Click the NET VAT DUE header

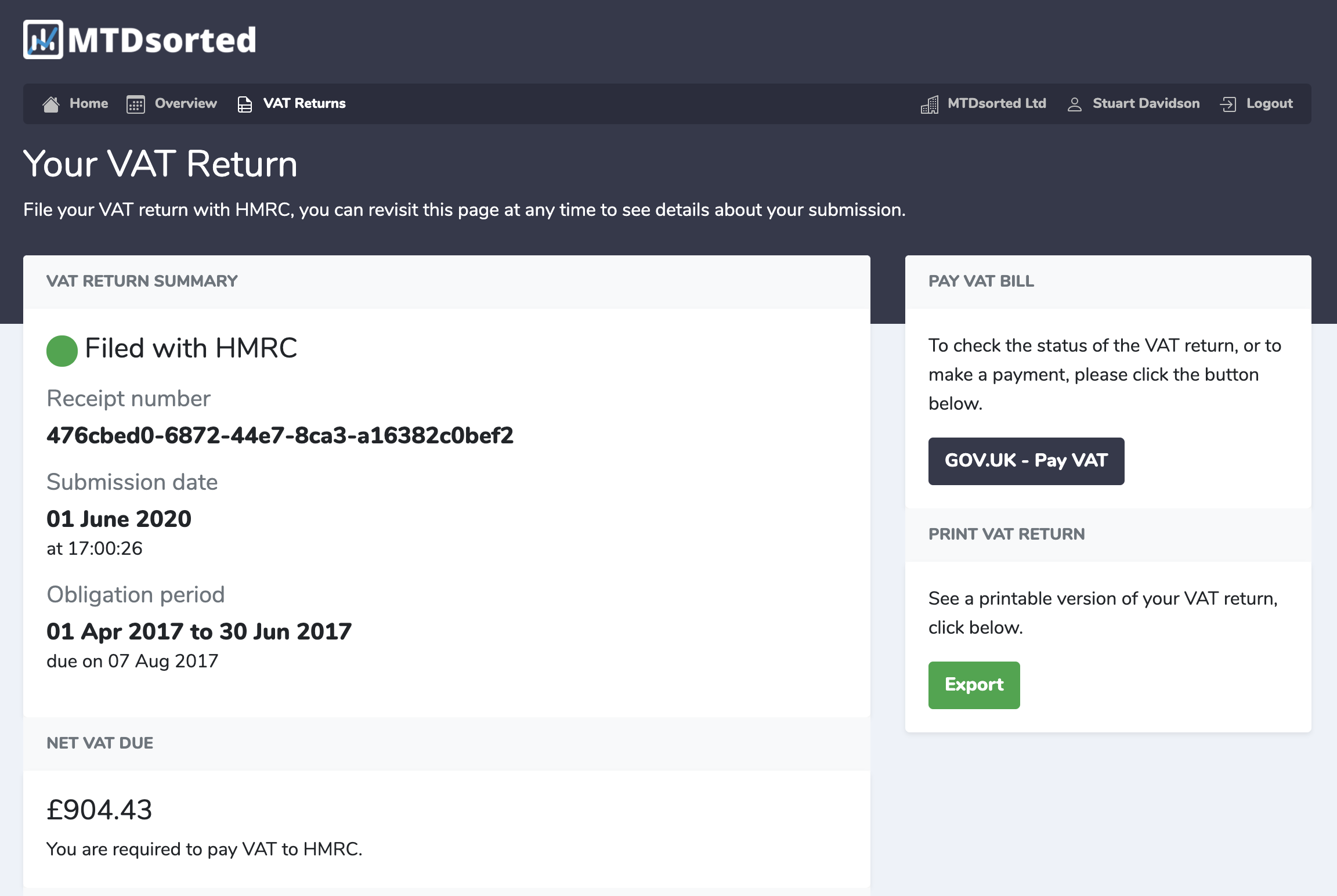pyautogui.click(x=100, y=743)
